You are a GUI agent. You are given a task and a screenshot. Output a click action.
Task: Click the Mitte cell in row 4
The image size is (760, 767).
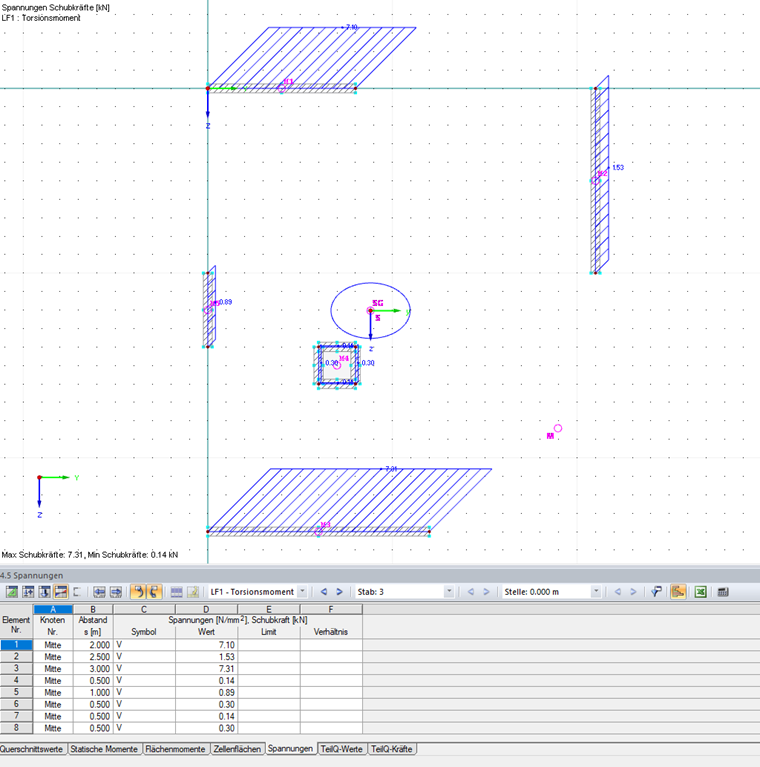pyautogui.click(x=53, y=680)
